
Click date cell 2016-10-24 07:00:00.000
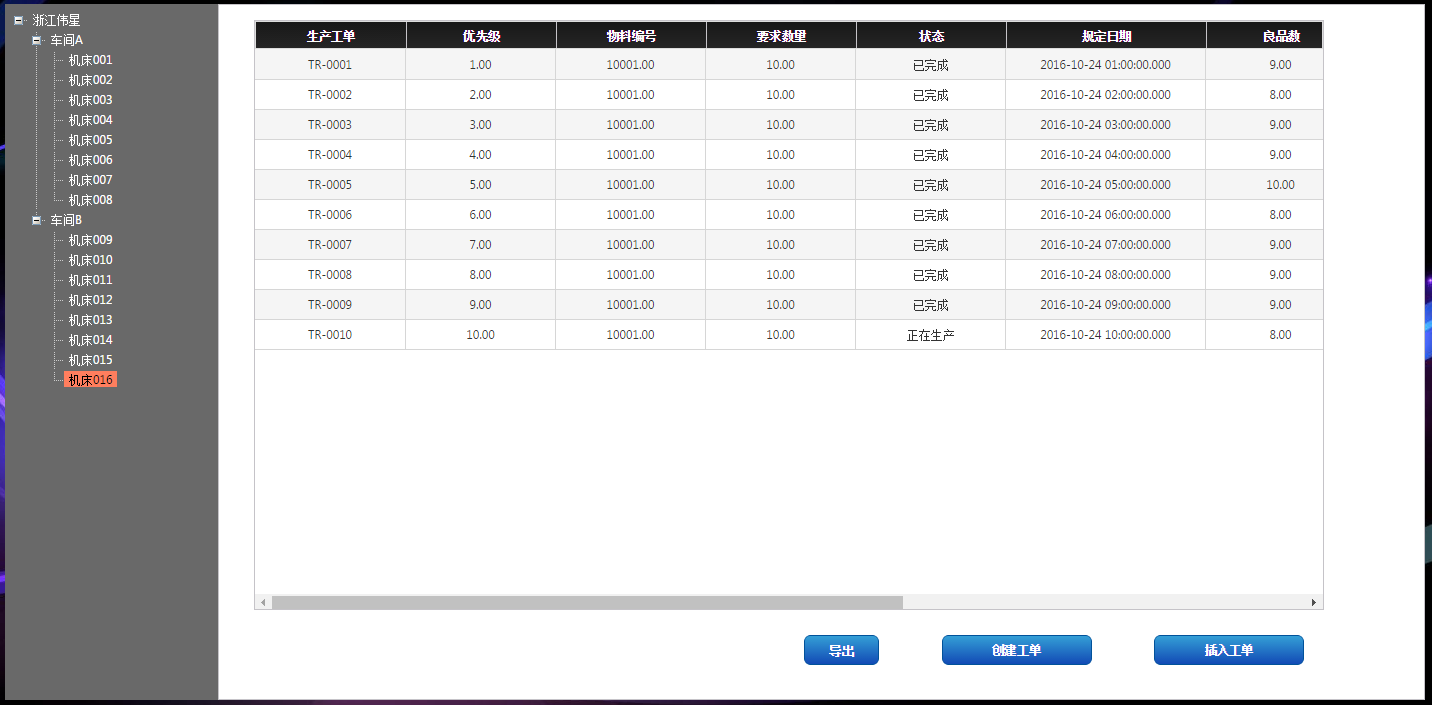pyautogui.click(x=1106, y=245)
